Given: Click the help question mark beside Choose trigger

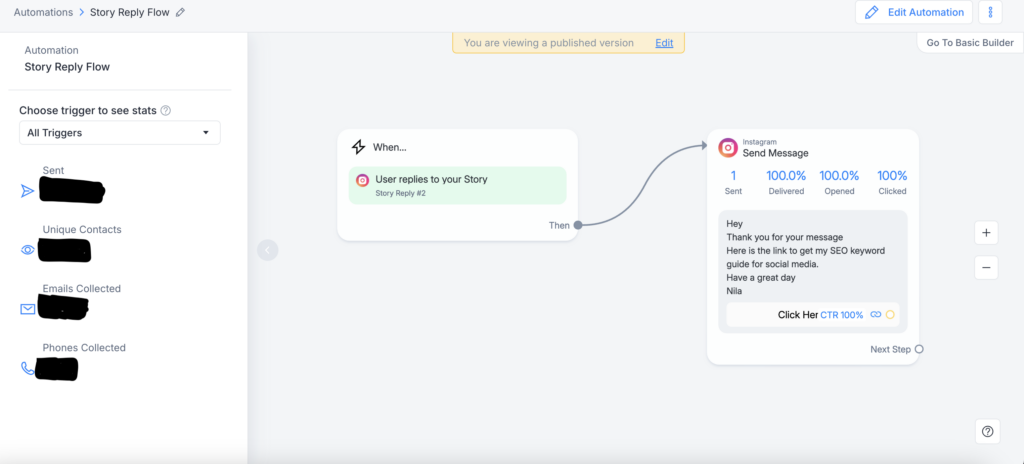Looking at the screenshot, I should point(166,110).
